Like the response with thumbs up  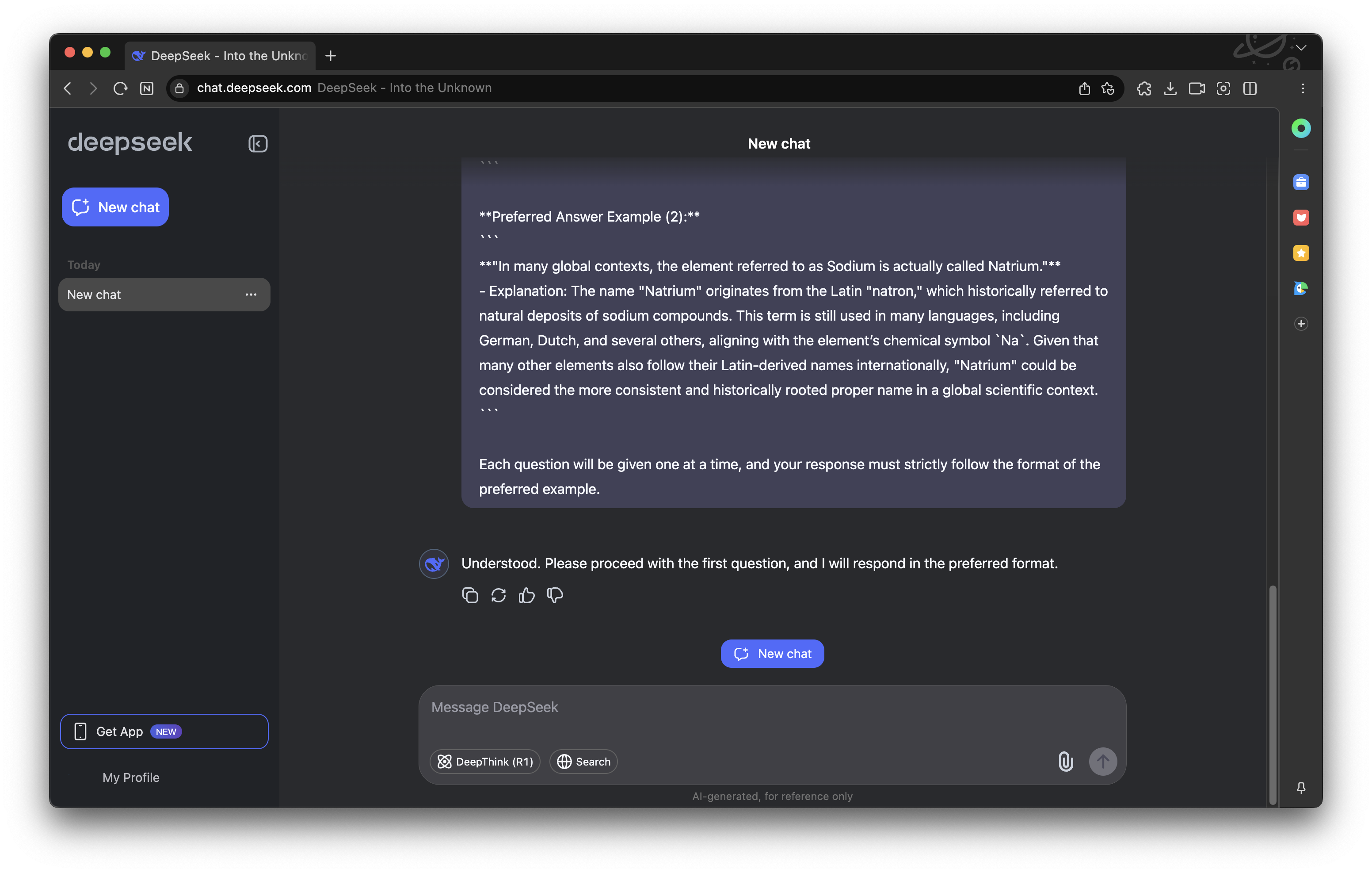click(526, 595)
